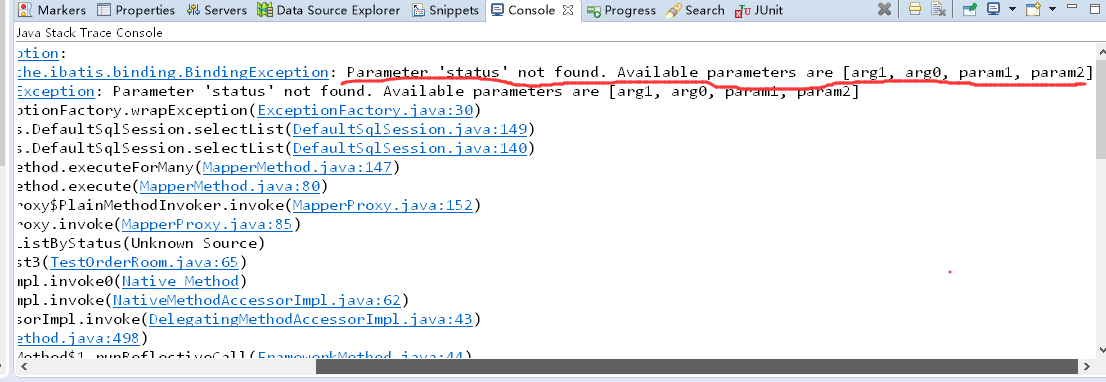Click the Format stack trace icon

(x=914, y=10)
